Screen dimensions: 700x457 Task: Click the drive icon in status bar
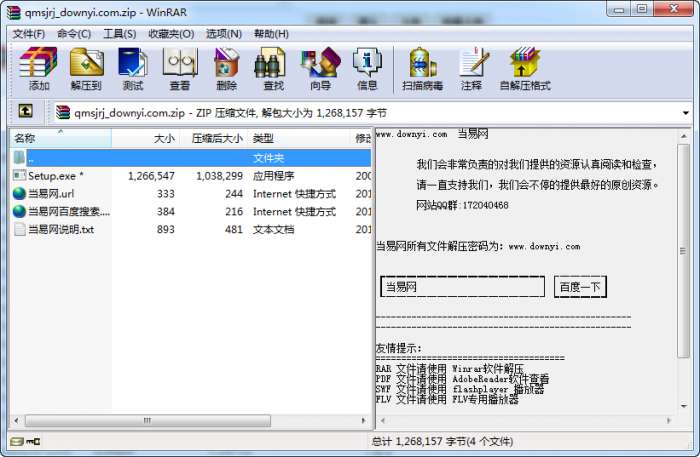click(x=17, y=441)
